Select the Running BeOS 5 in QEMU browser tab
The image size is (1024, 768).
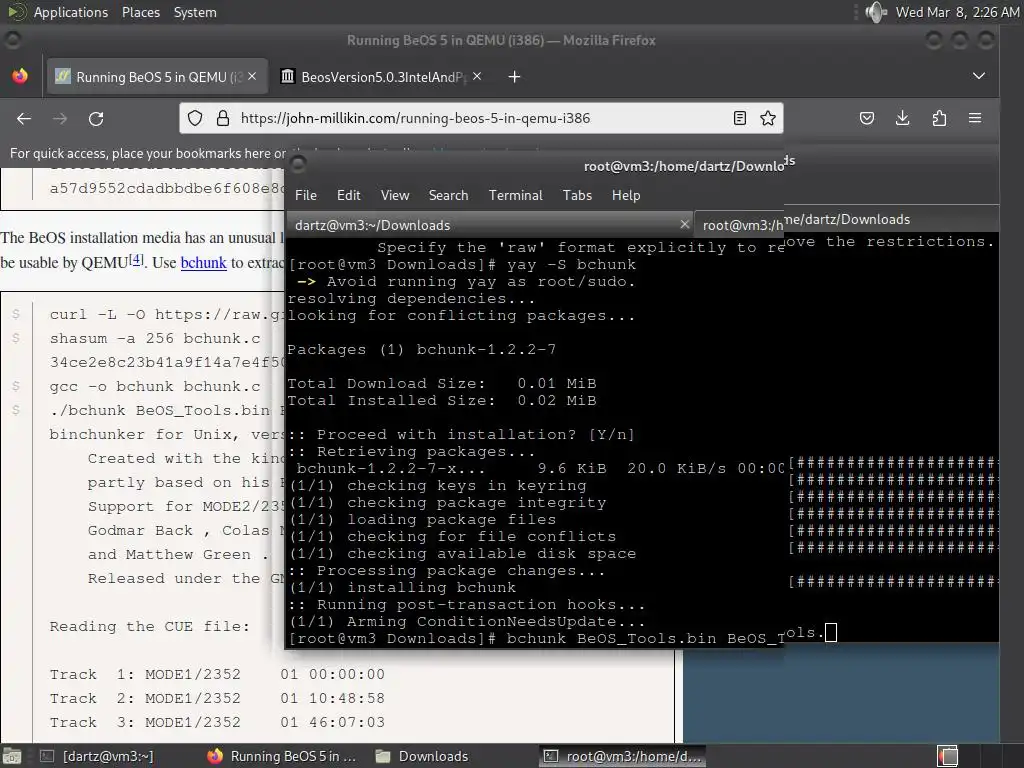coord(156,76)
